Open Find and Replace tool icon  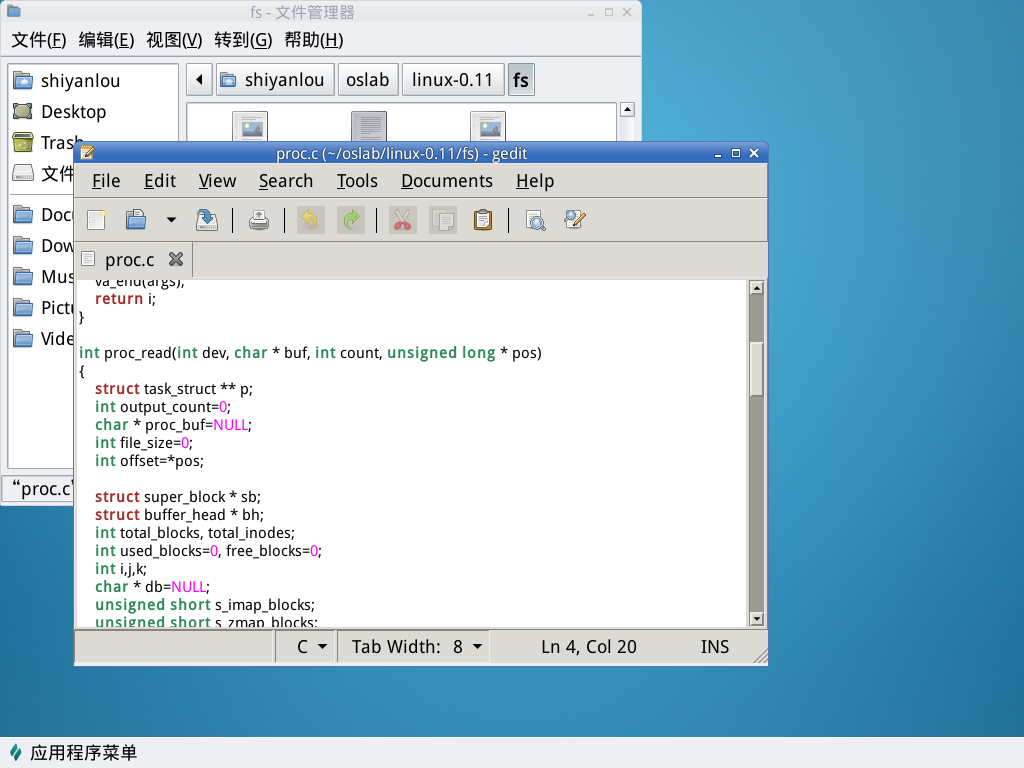tap(575, 220)
